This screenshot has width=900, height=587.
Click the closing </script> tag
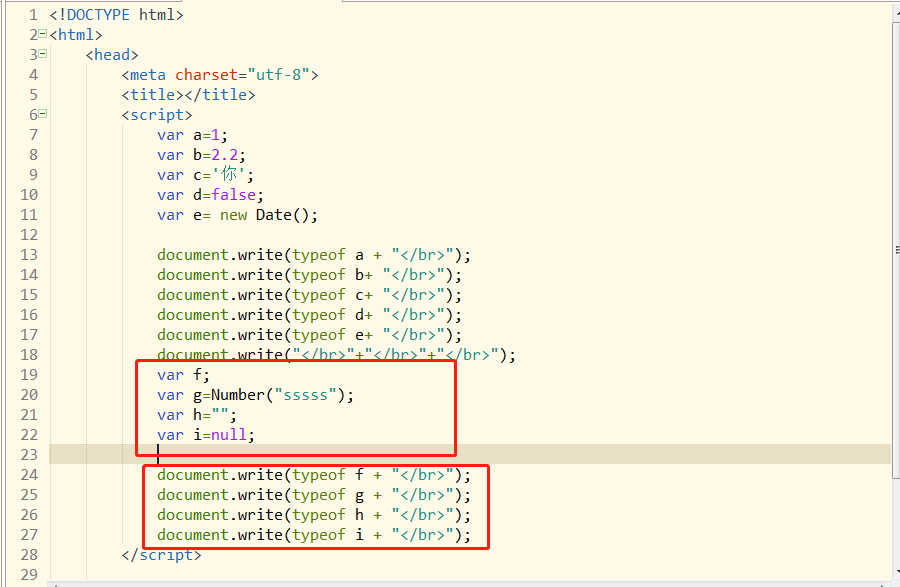coord(161,555)
